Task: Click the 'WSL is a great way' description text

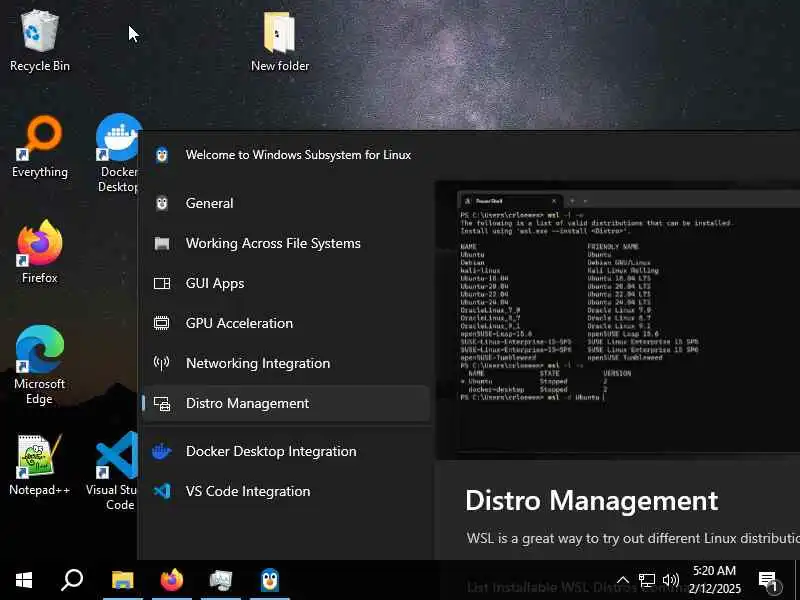Action: 633,538
